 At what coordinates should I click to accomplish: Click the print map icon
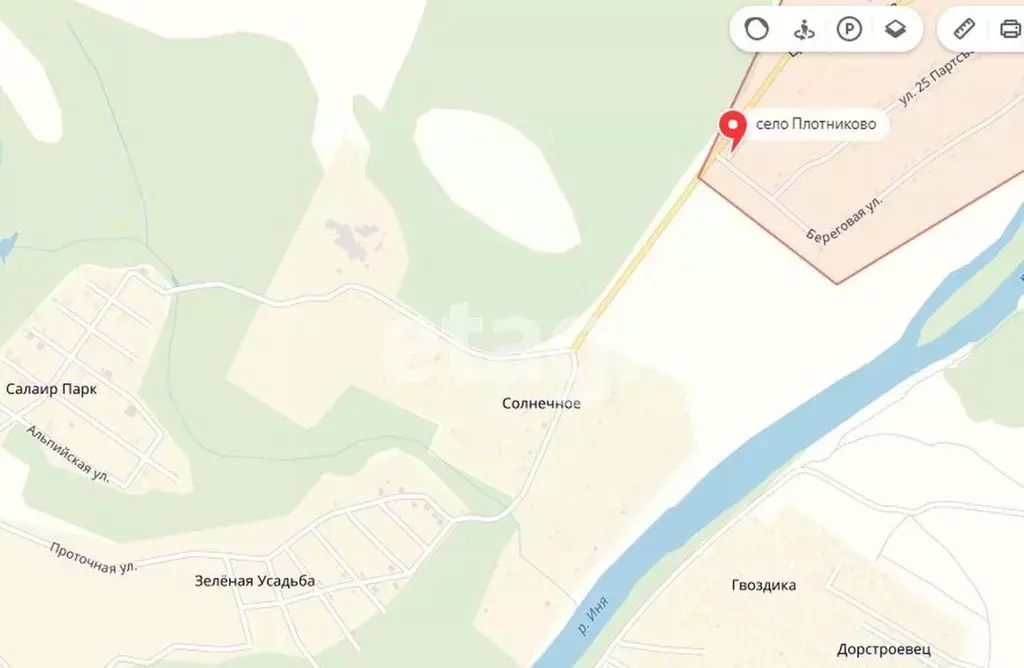tap(1010, 29)
